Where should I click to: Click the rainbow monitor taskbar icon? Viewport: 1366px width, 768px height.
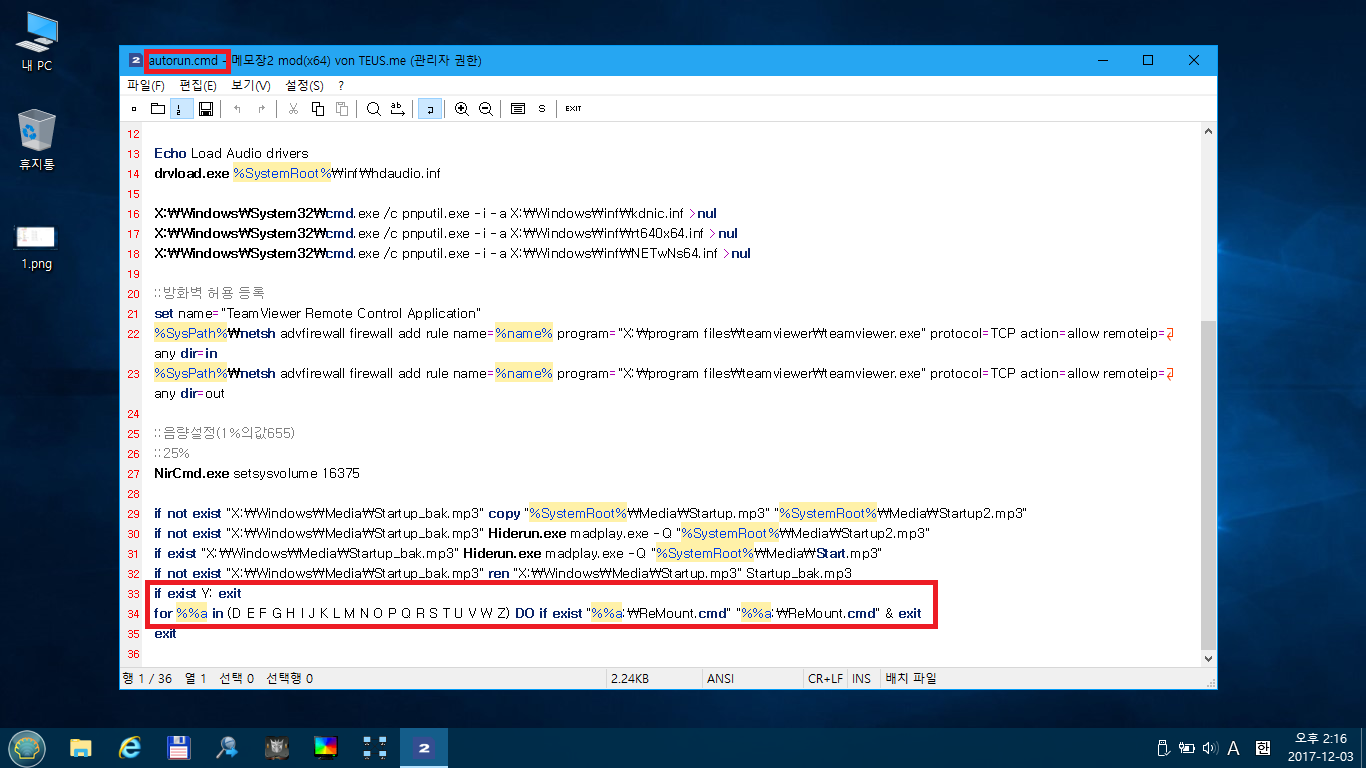pos(326,747)
